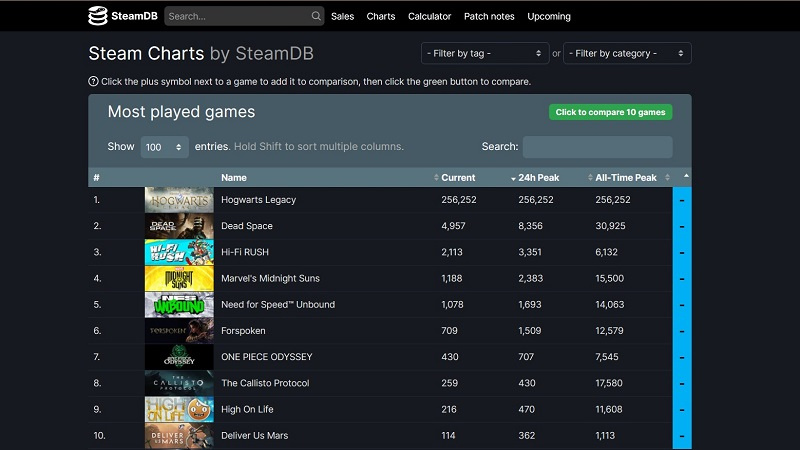The height and width of the screenshot is (450, 800).
Task: Remove Forspoken from comparison
Action: click(682, 331)
